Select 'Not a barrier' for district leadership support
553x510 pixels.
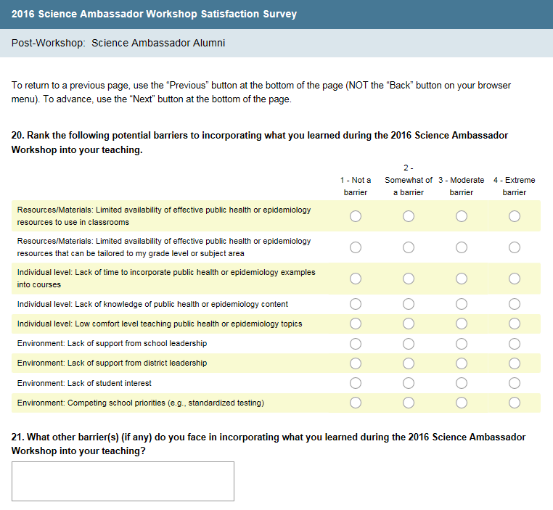click(356, 363)
